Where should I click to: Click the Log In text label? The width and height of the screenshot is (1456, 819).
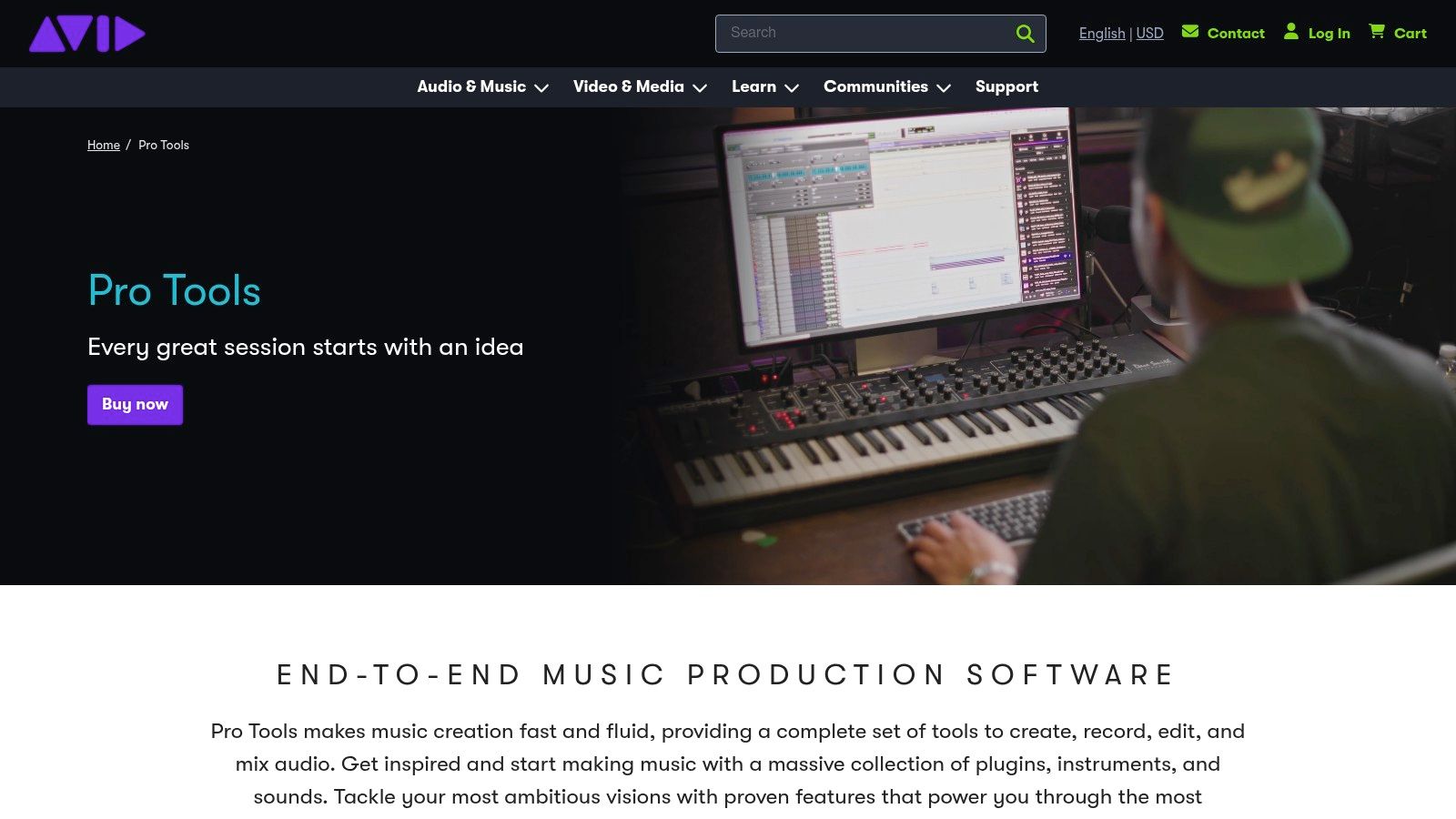pos(1330,33)
